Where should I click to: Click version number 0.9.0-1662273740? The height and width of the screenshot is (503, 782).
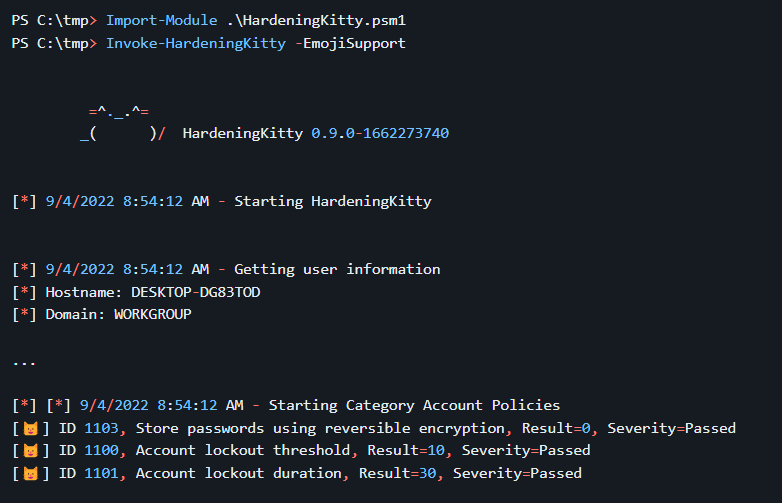[380, 133]
